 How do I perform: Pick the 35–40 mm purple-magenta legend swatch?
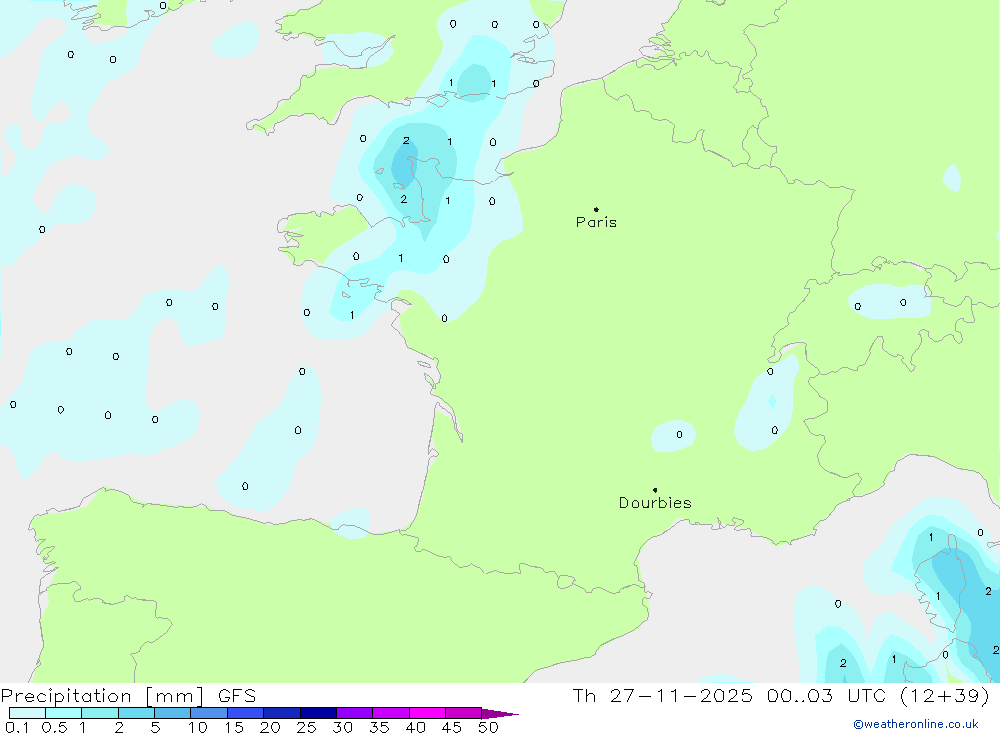point(391,713)
